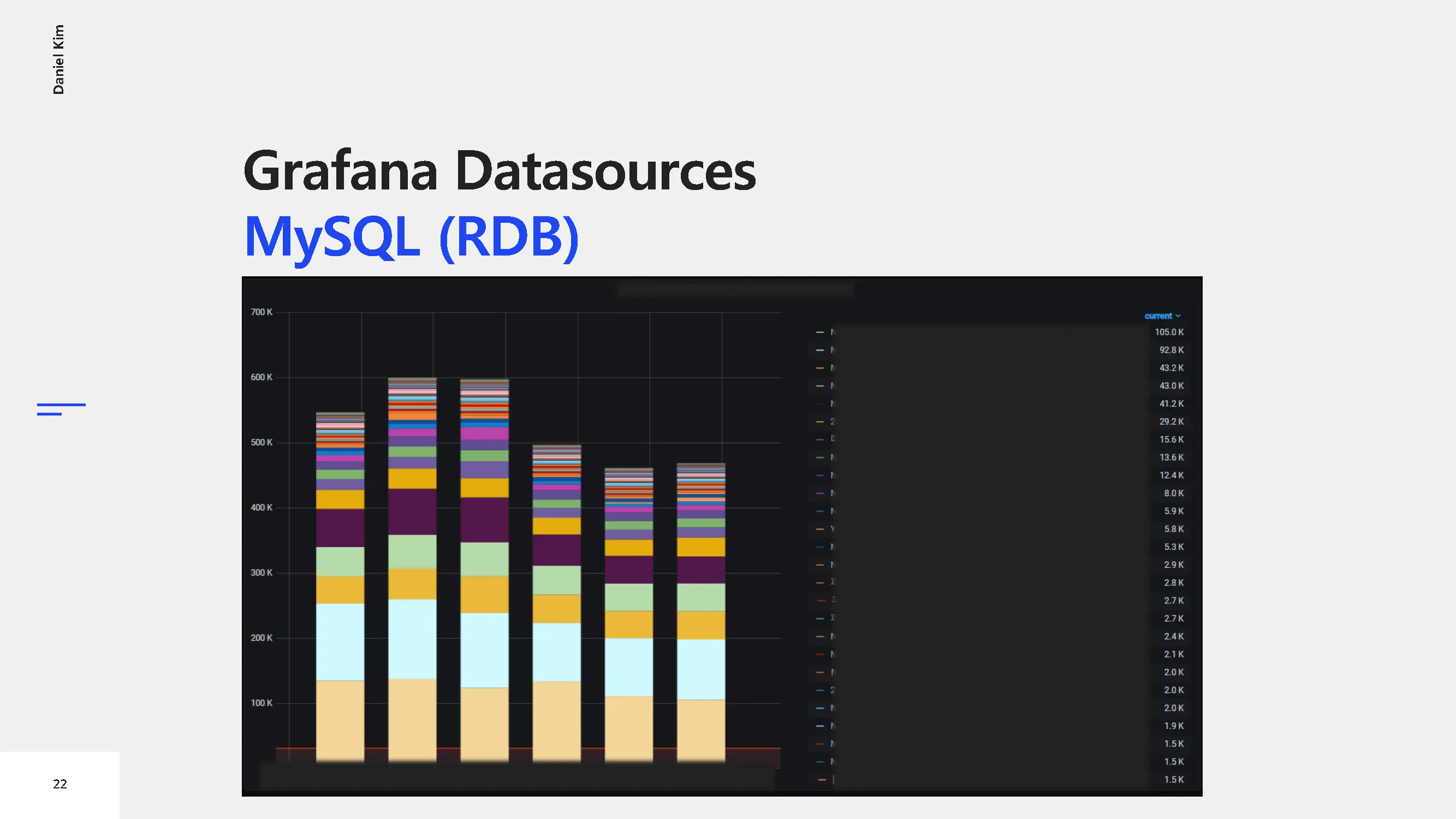Click the first stacked bar in the chart
Screen dimensions: 1456x819
pos(340,588)
